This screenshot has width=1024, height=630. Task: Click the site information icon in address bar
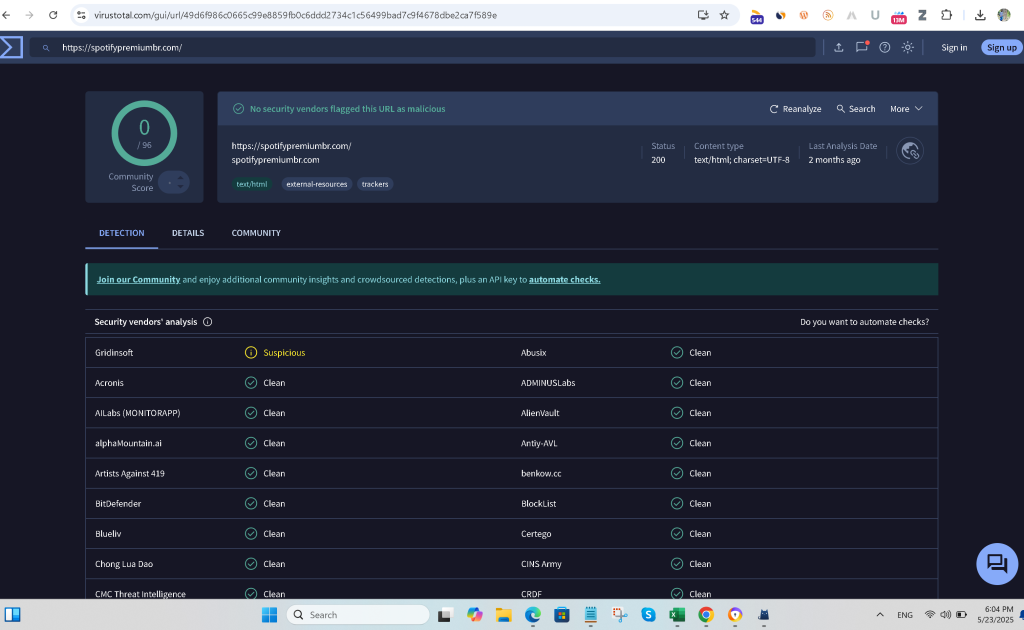coord(81,15)
